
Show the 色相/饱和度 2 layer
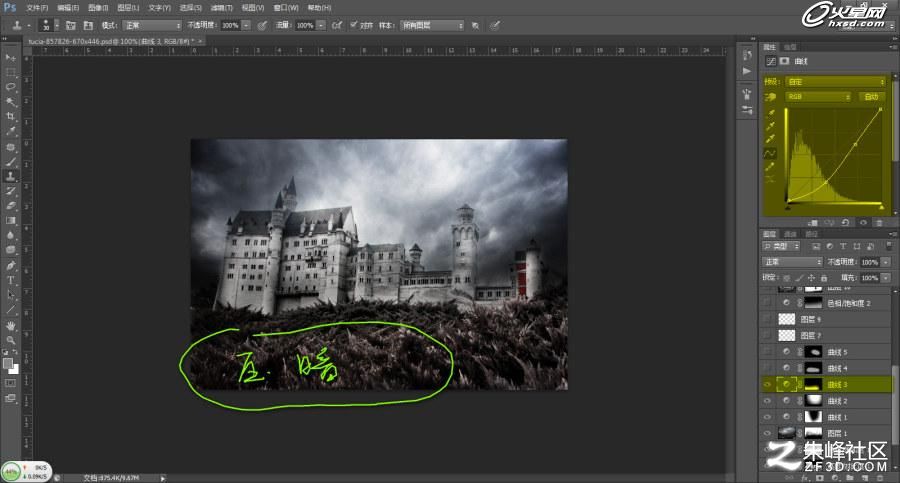(767, 303)
